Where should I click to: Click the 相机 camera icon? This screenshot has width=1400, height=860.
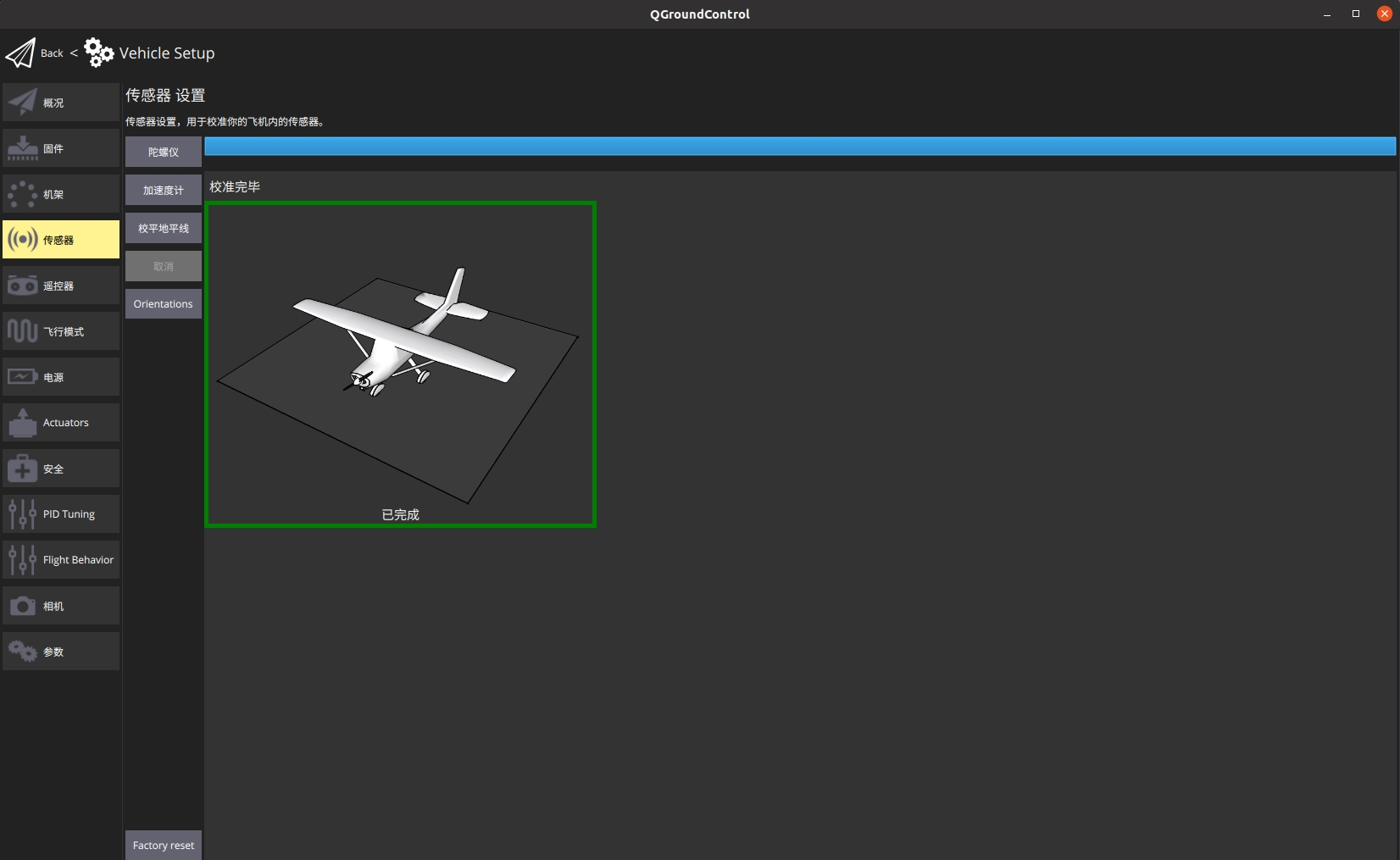23,606
